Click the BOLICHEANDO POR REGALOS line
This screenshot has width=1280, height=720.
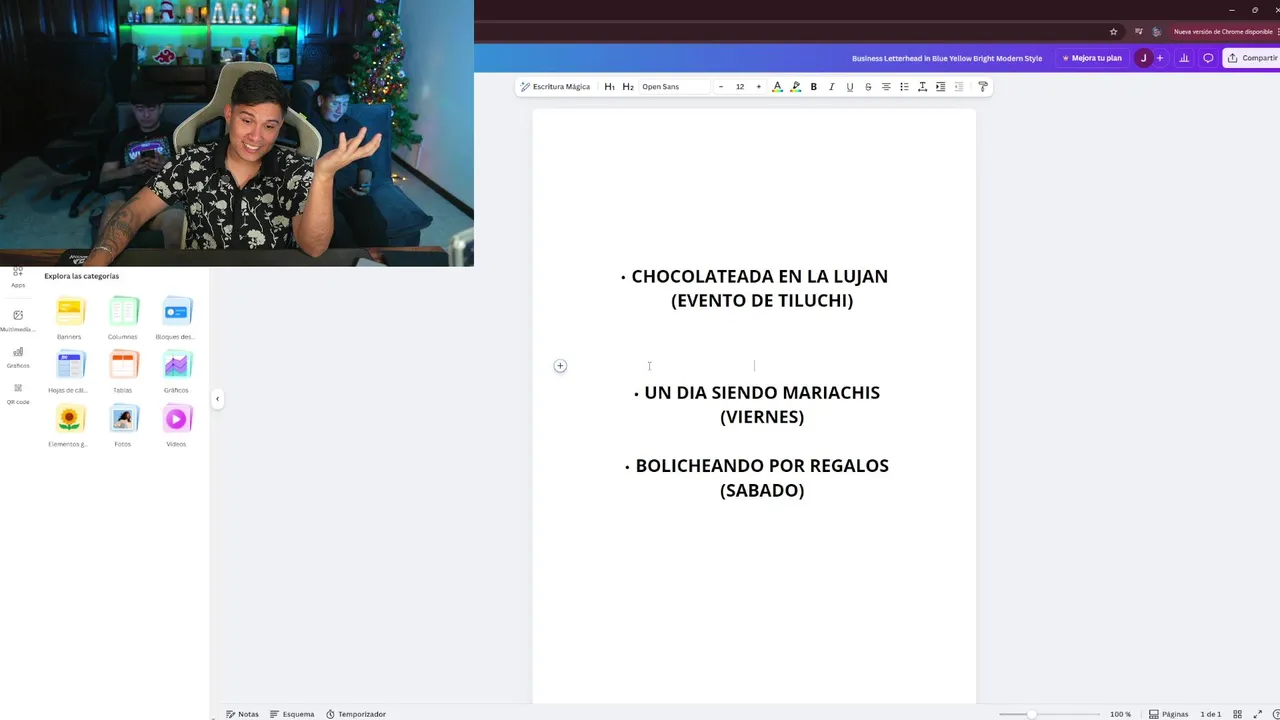tap(762, 466)
